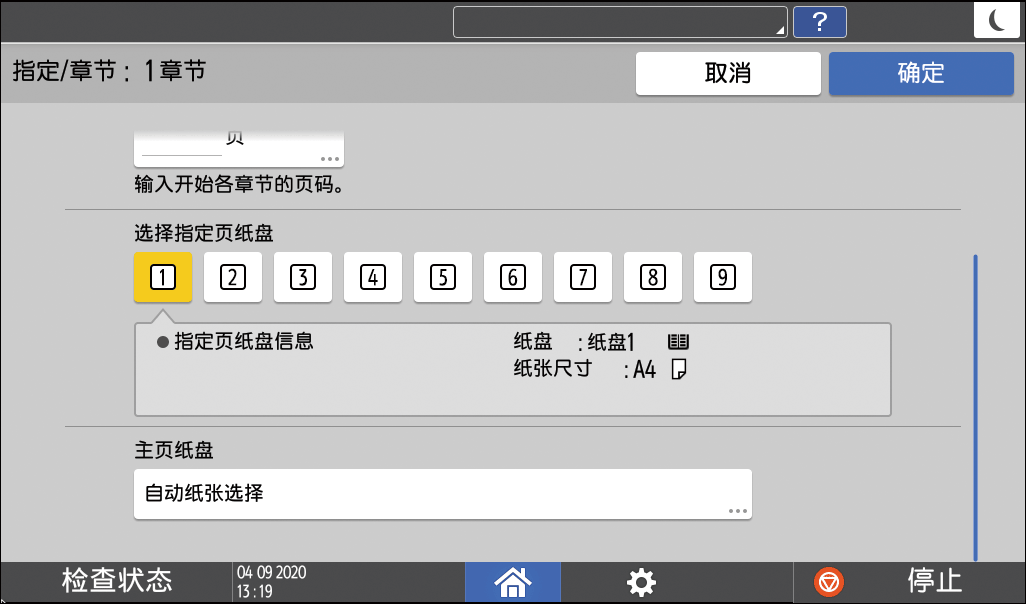This screenshot has height=604, width=1026.
Task: Select chapter tray button 5
Action: (442, 277)
